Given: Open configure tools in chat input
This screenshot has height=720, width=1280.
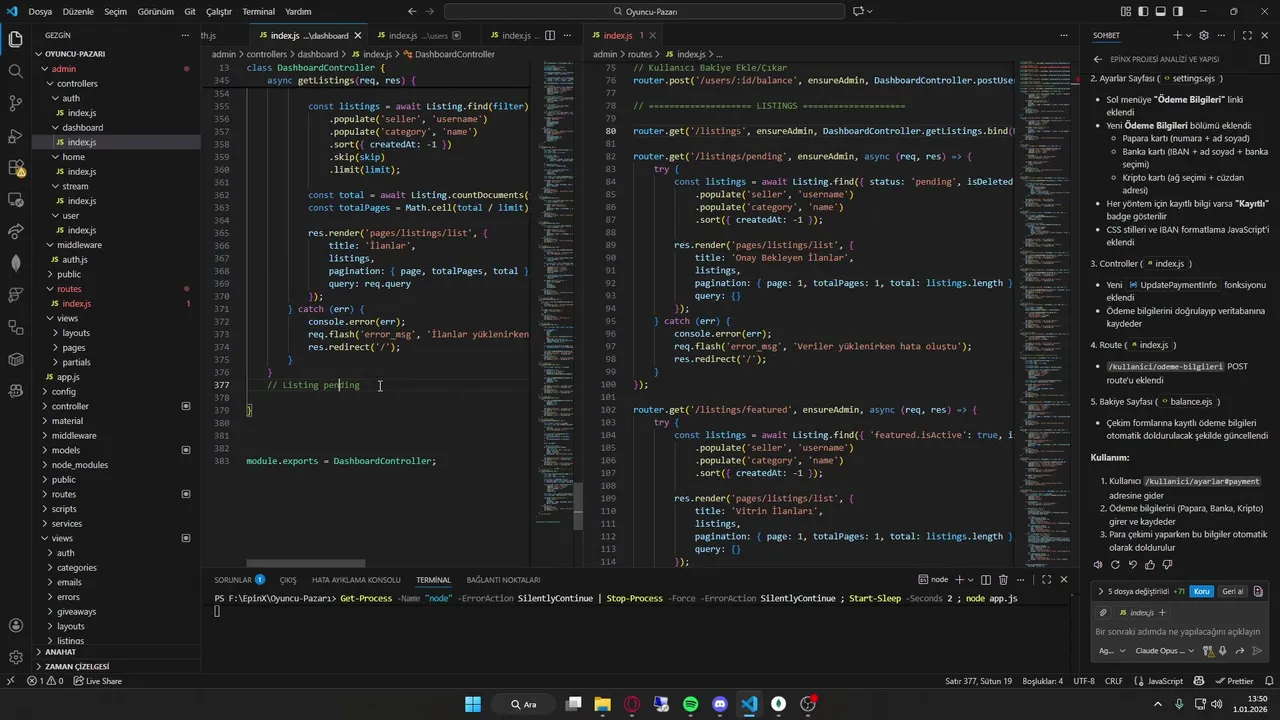Looking at the screenshot, I should [1209, 651].
